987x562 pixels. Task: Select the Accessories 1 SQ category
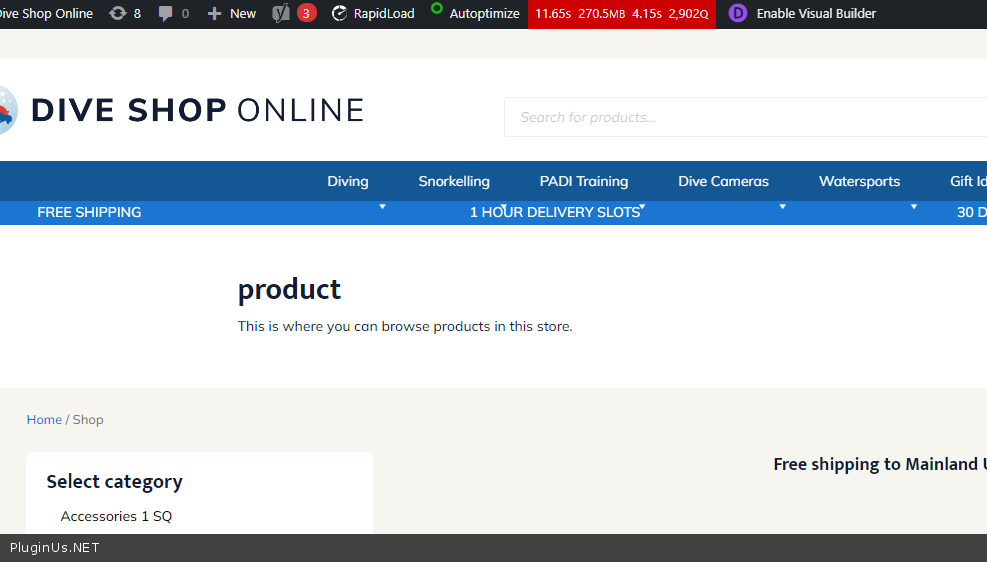click(116, 516)
